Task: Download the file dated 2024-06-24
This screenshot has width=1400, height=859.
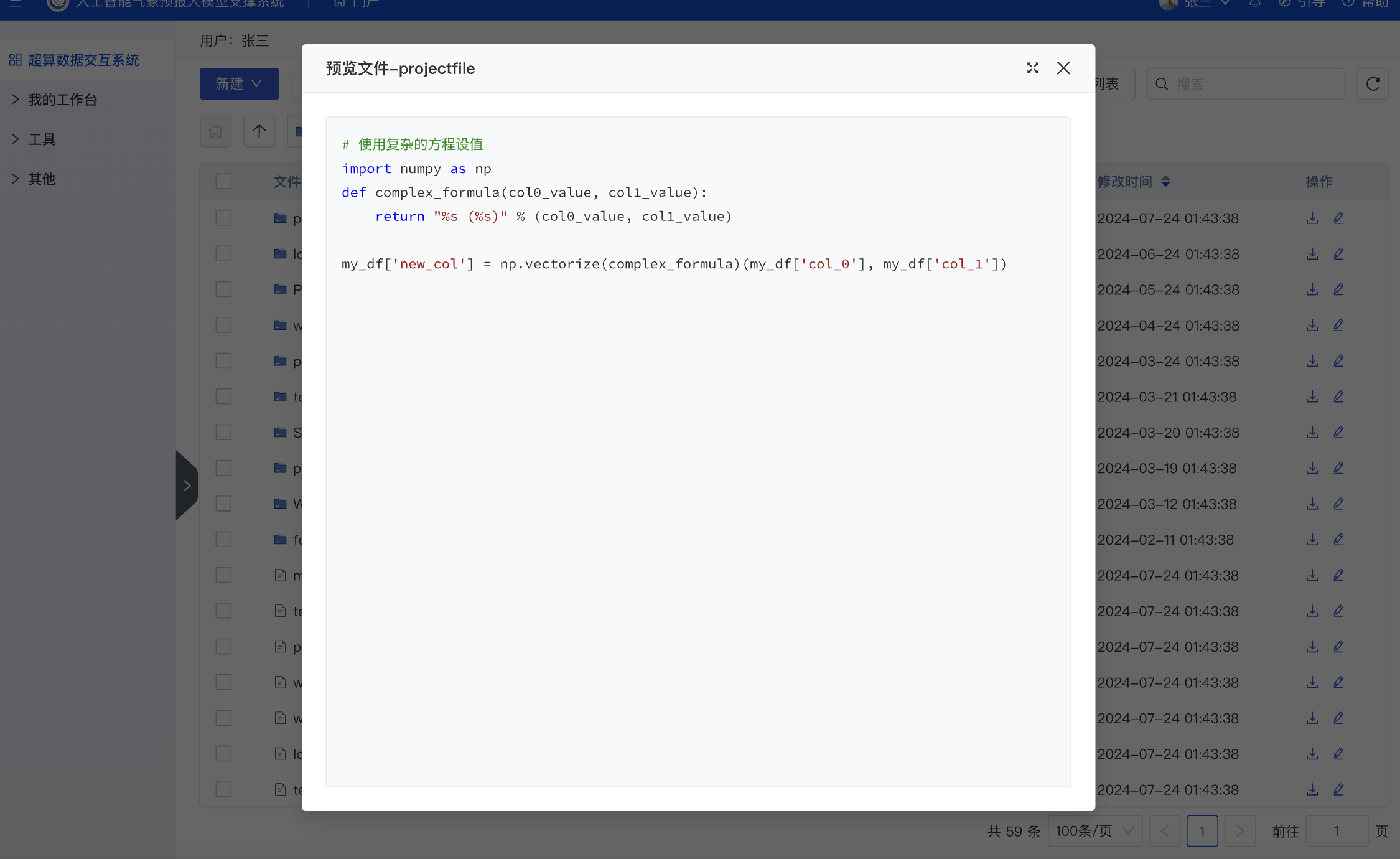Action: pos(1312,254)
